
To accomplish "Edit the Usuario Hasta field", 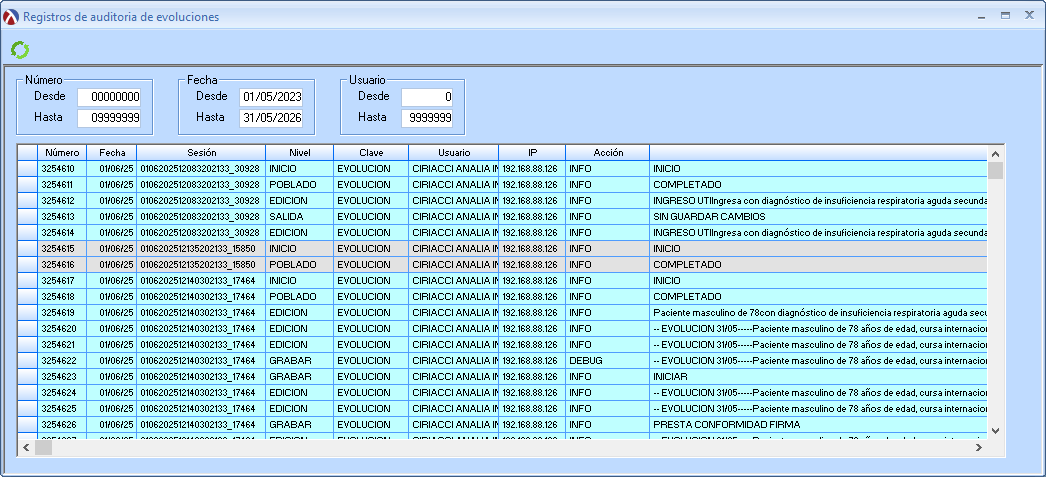I will 427,119.
